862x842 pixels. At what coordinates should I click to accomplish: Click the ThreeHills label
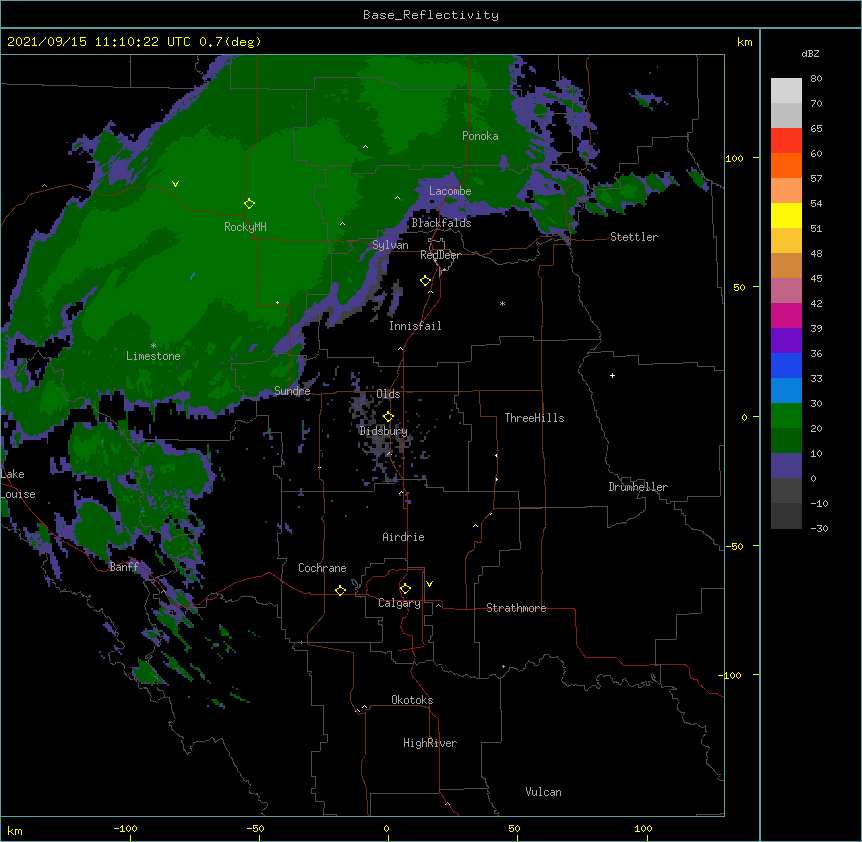click(x=534, y=418)
